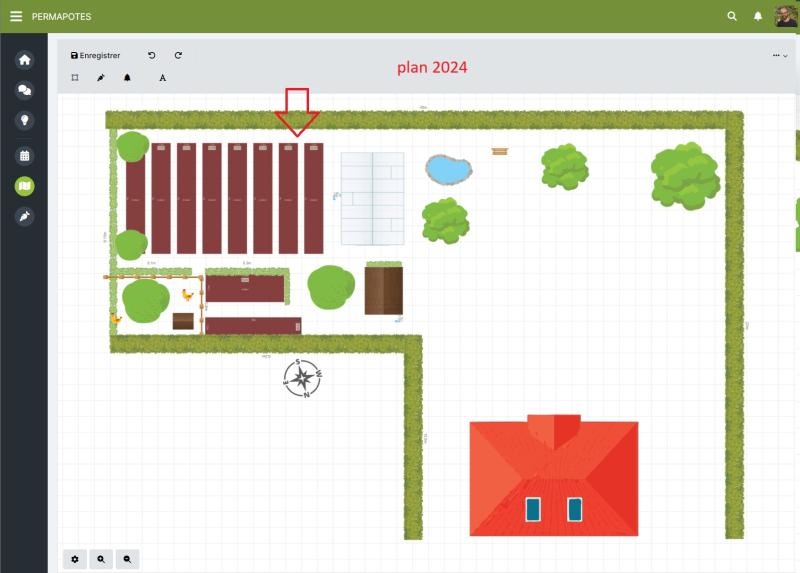Image resolution: width=800 pixels, height=573 pixels.
Task: Open the calendar from the sidebar
Action: [x=25, y=156]
